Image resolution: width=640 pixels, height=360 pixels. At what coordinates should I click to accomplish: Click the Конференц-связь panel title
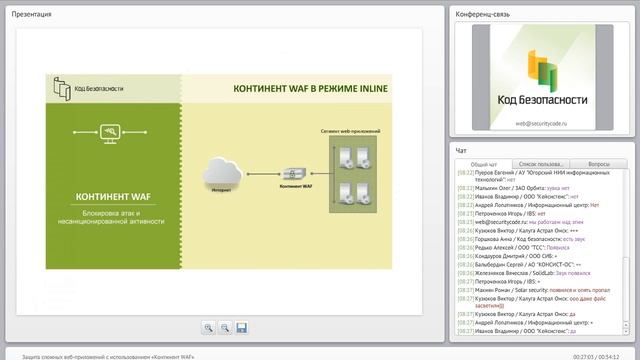[x=482, y=14]
